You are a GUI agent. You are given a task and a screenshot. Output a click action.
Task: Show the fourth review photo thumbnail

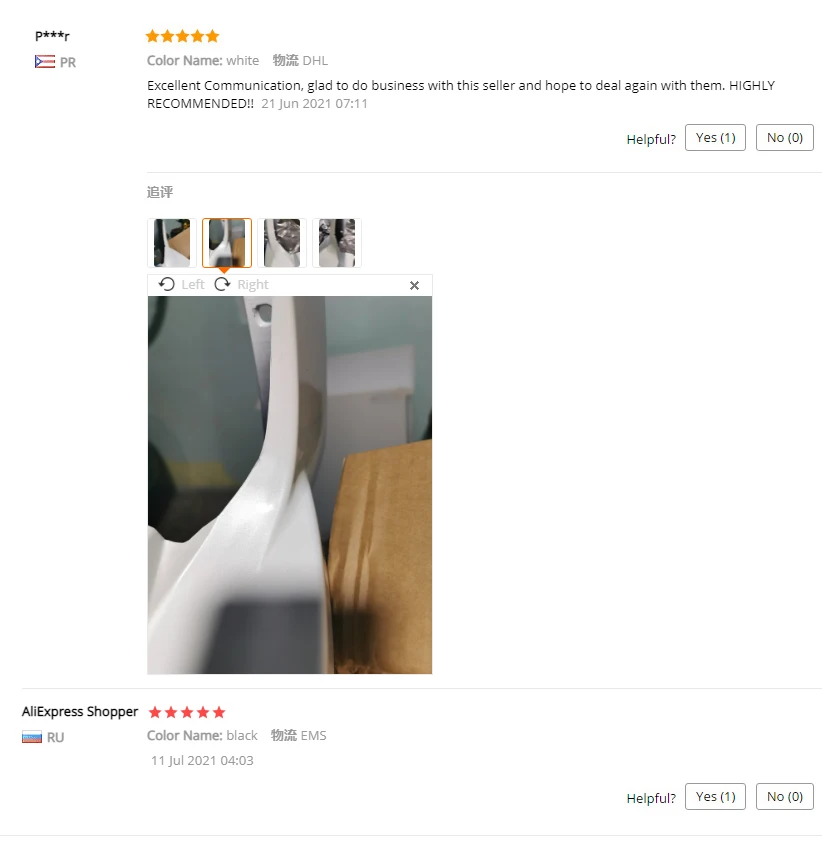point(337,243)
